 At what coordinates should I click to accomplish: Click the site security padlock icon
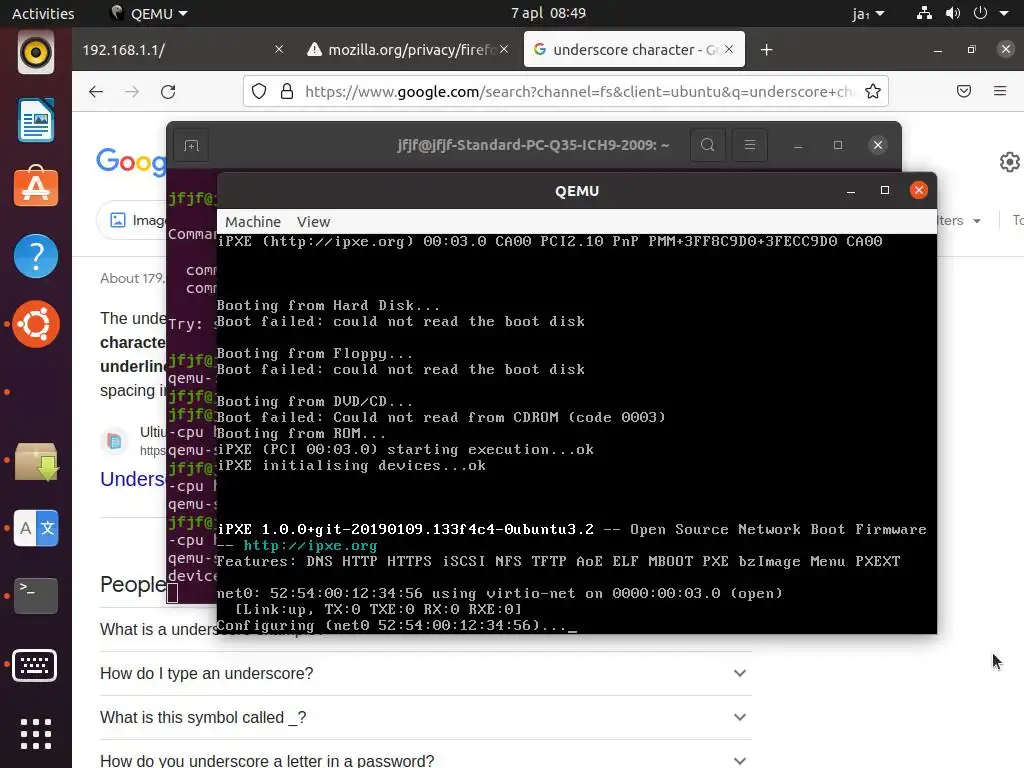[x=287, y=91]
